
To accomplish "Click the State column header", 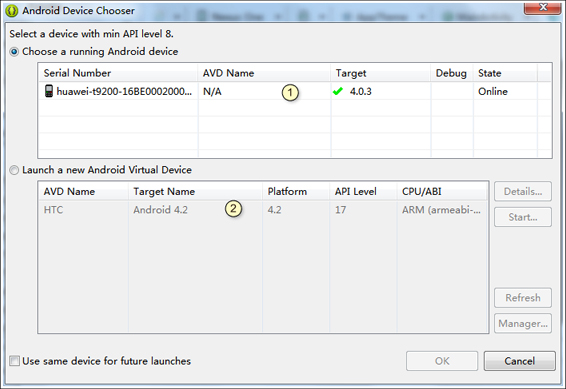I will click(505, 73).
